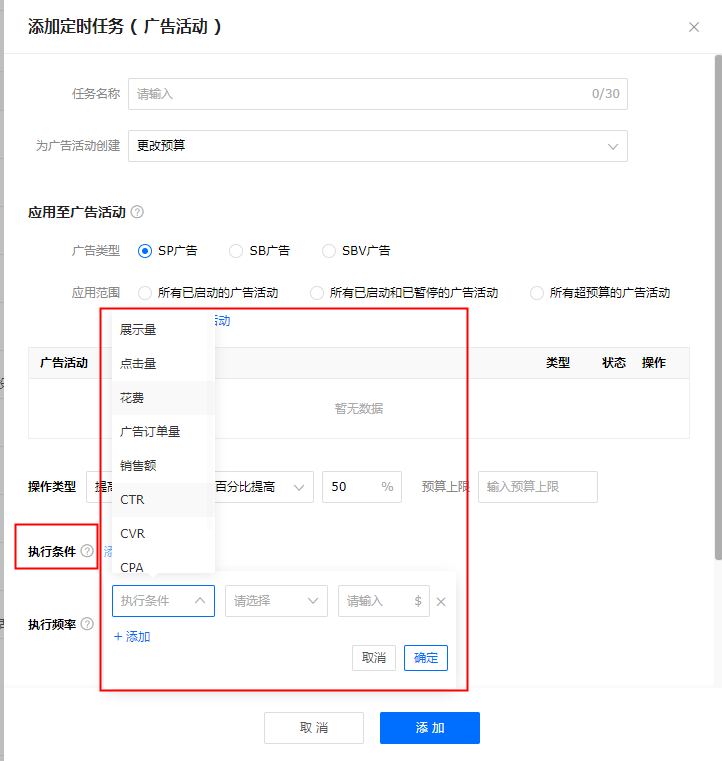Expand the 百分比提高 dropdown
722x761 pixels.
tap(260, 487)
